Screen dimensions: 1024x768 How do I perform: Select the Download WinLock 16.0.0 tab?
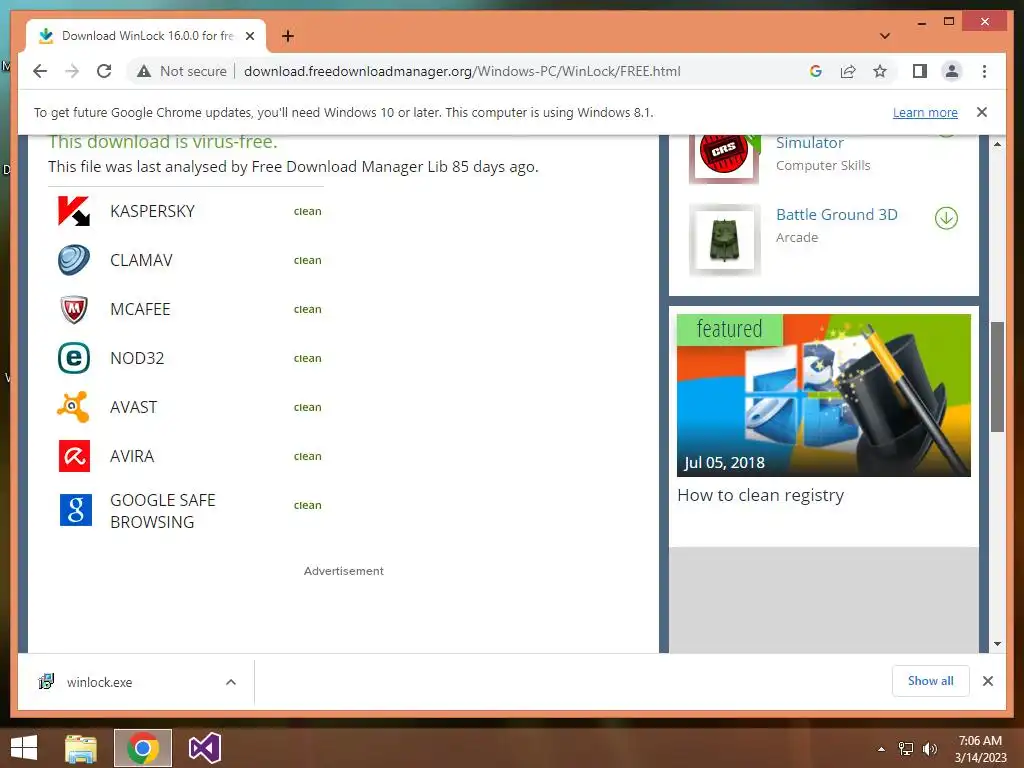[146, 36]
